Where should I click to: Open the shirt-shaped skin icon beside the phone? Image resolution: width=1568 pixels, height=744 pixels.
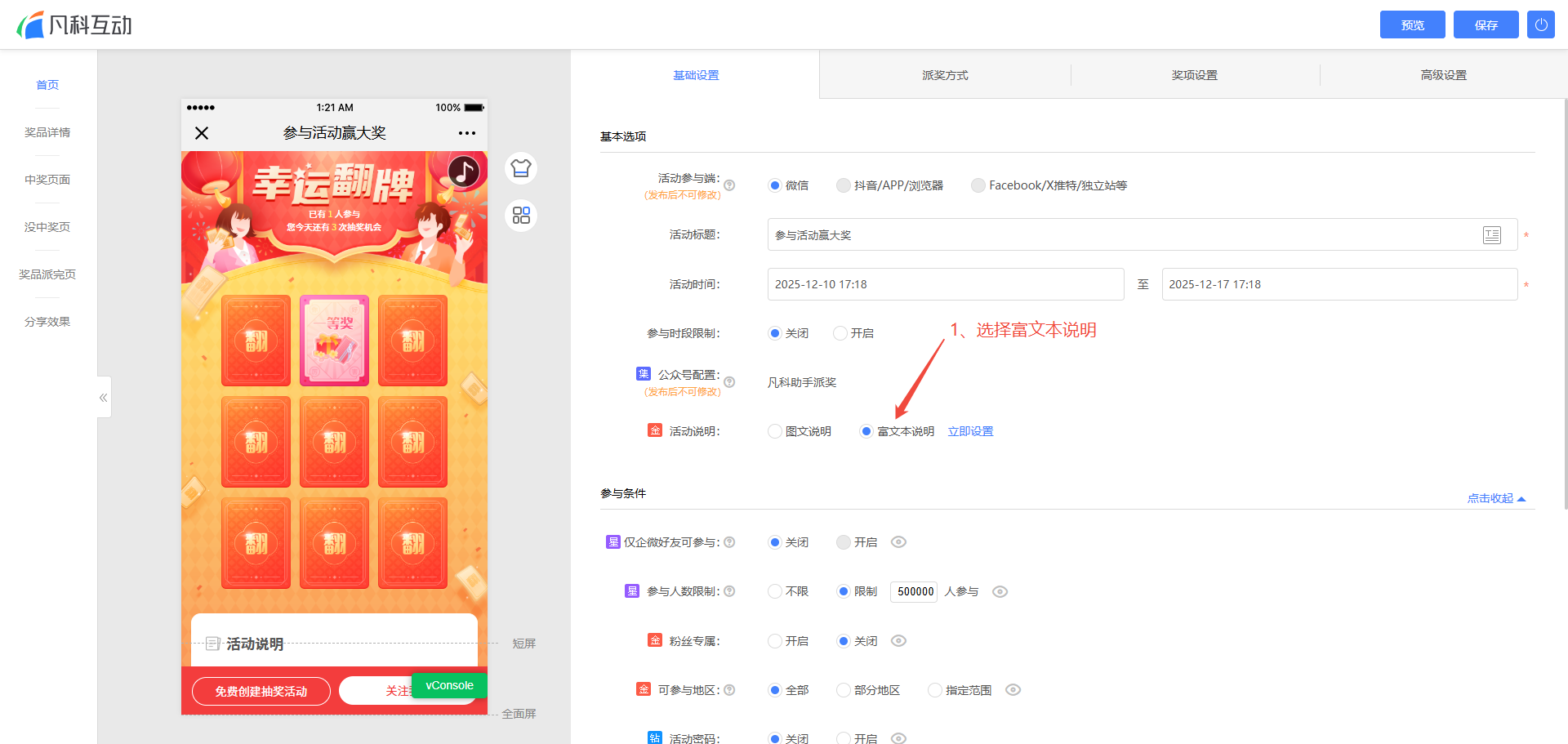point(521,168)
